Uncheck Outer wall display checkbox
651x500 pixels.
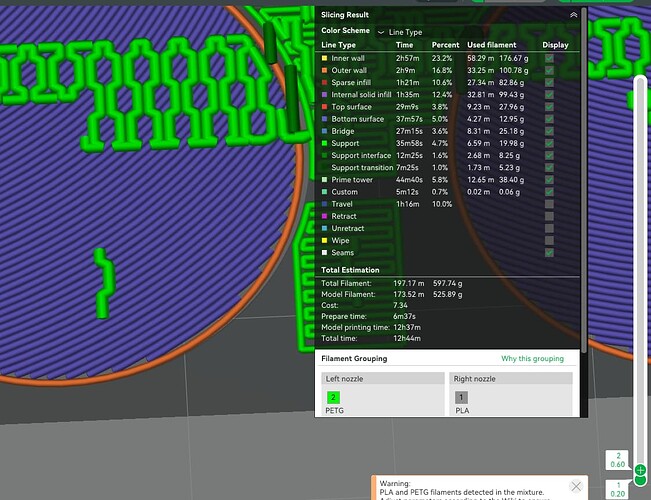pyautogui.click(x=549, y=71)
